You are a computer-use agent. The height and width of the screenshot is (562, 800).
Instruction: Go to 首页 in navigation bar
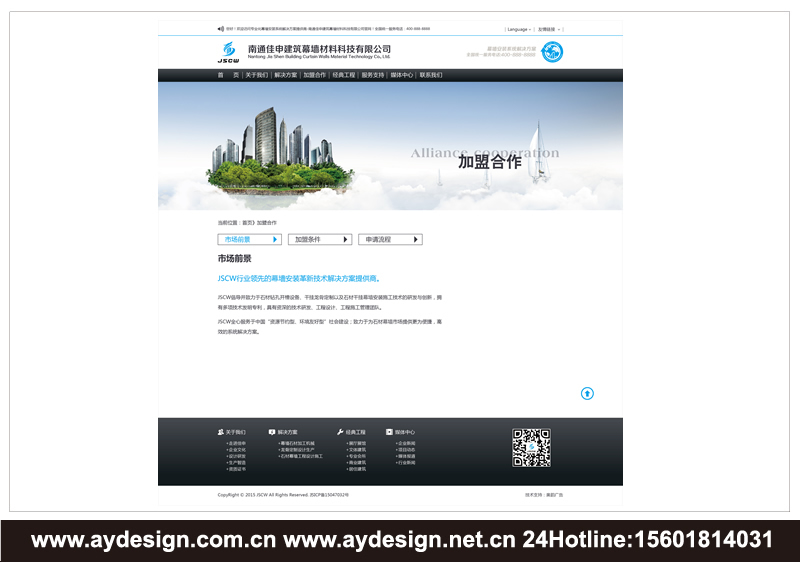click(228, 75)
